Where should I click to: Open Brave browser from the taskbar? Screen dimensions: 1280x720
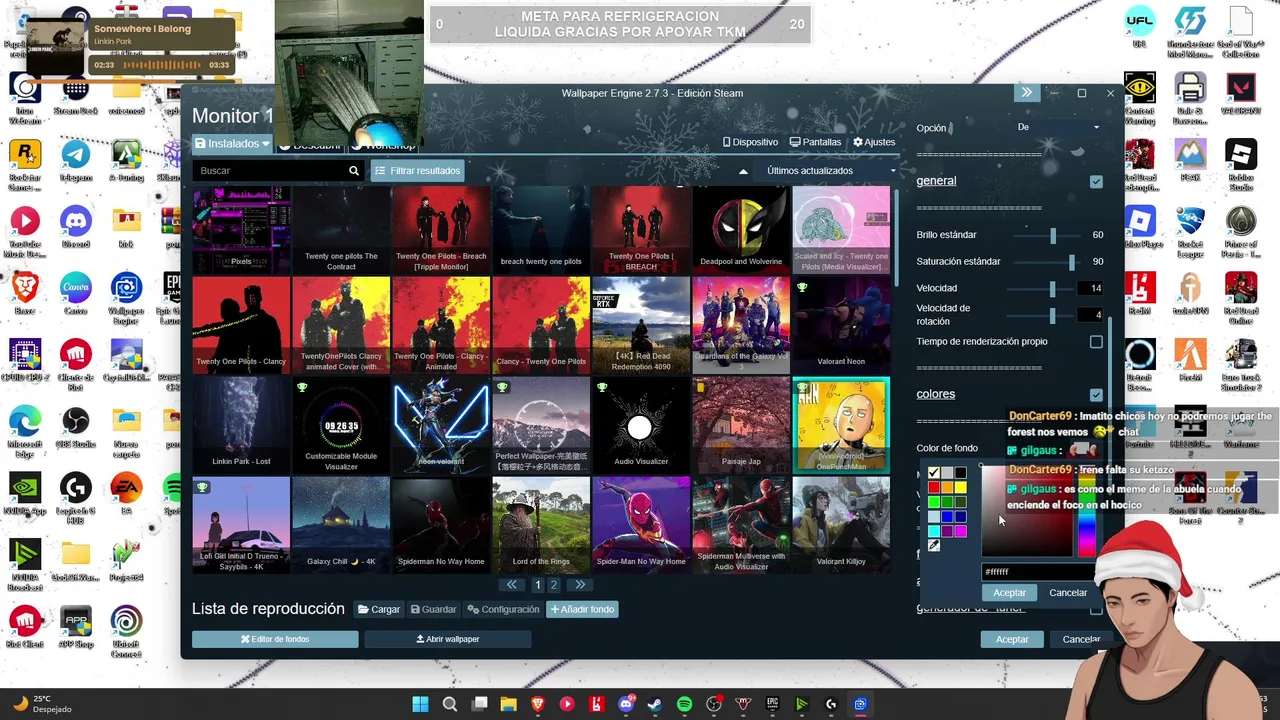point(538,704)
